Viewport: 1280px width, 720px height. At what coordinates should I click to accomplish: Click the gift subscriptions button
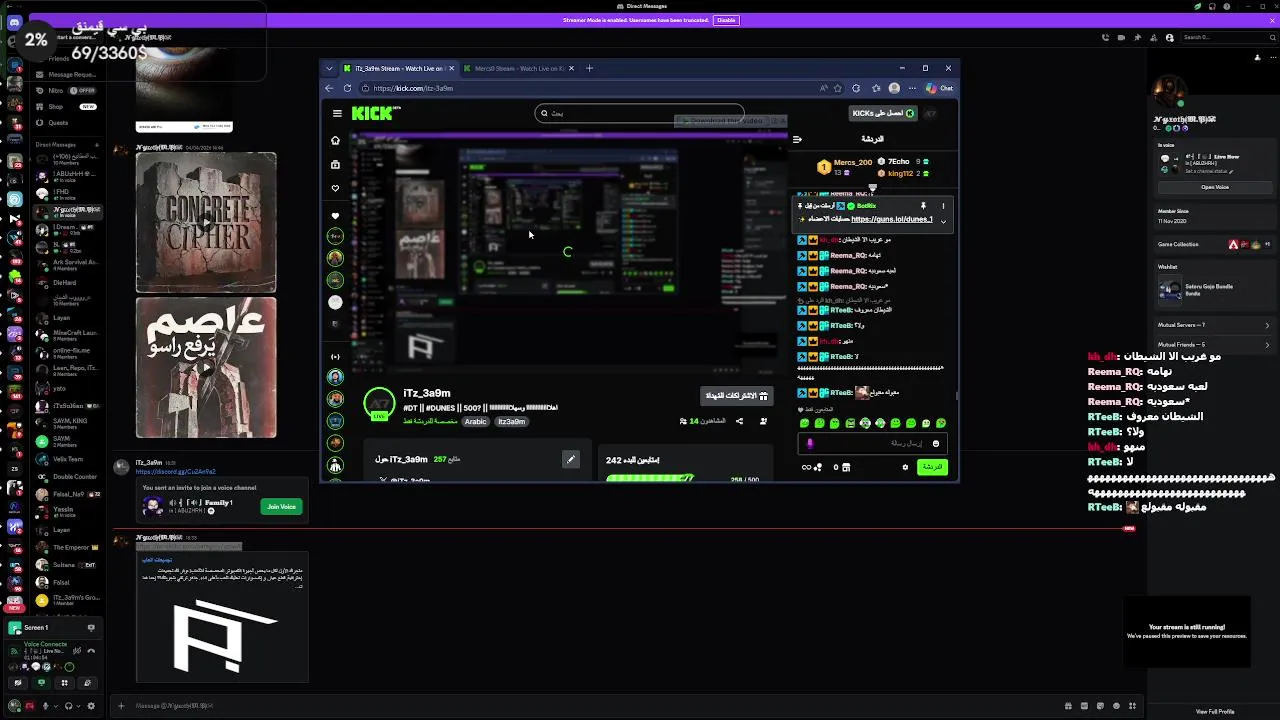737,396
